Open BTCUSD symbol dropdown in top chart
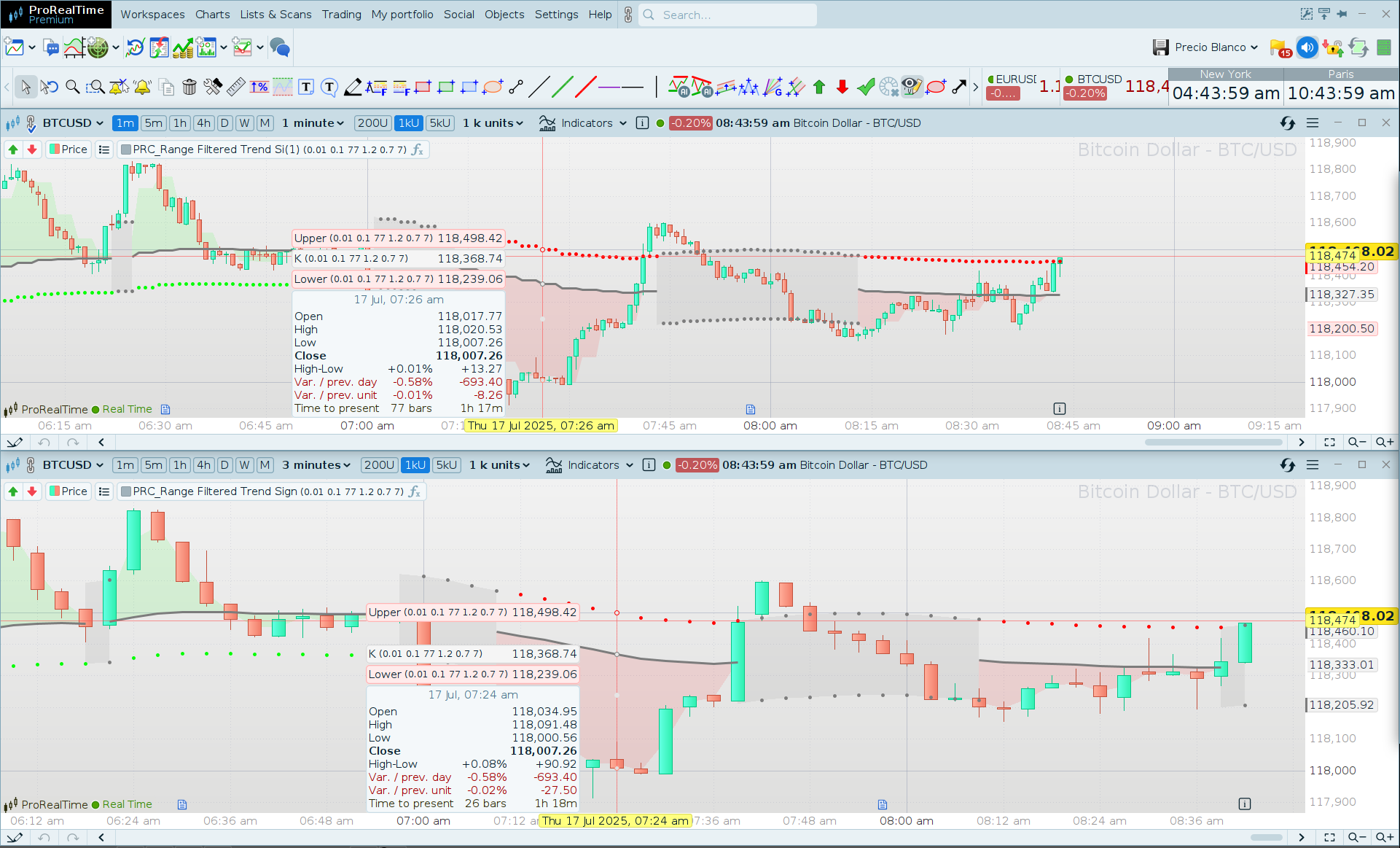This screenshot has width=1400, height=848. pos(73,123)
